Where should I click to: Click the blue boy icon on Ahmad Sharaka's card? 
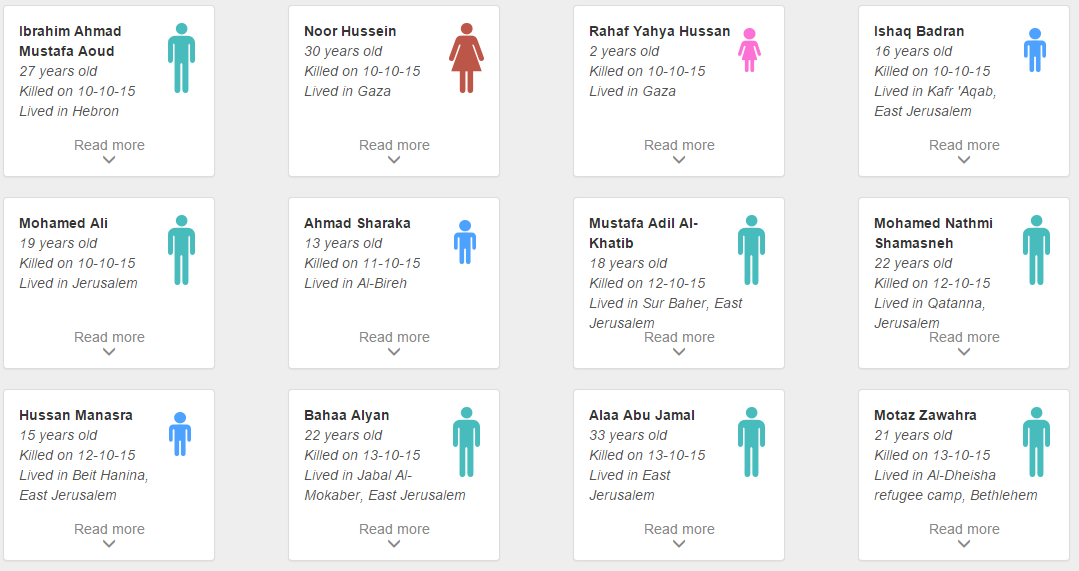pyautogui.click(x=464, y=242)
